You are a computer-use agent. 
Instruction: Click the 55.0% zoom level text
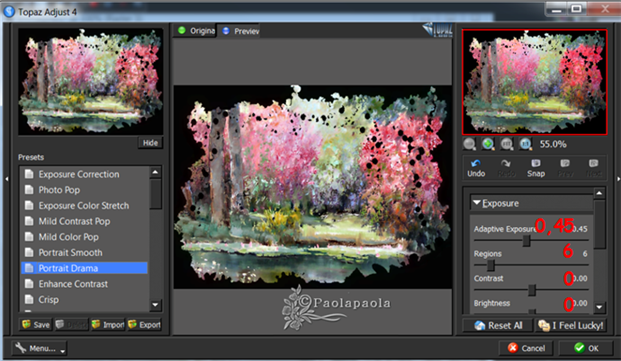coord(553,144)
